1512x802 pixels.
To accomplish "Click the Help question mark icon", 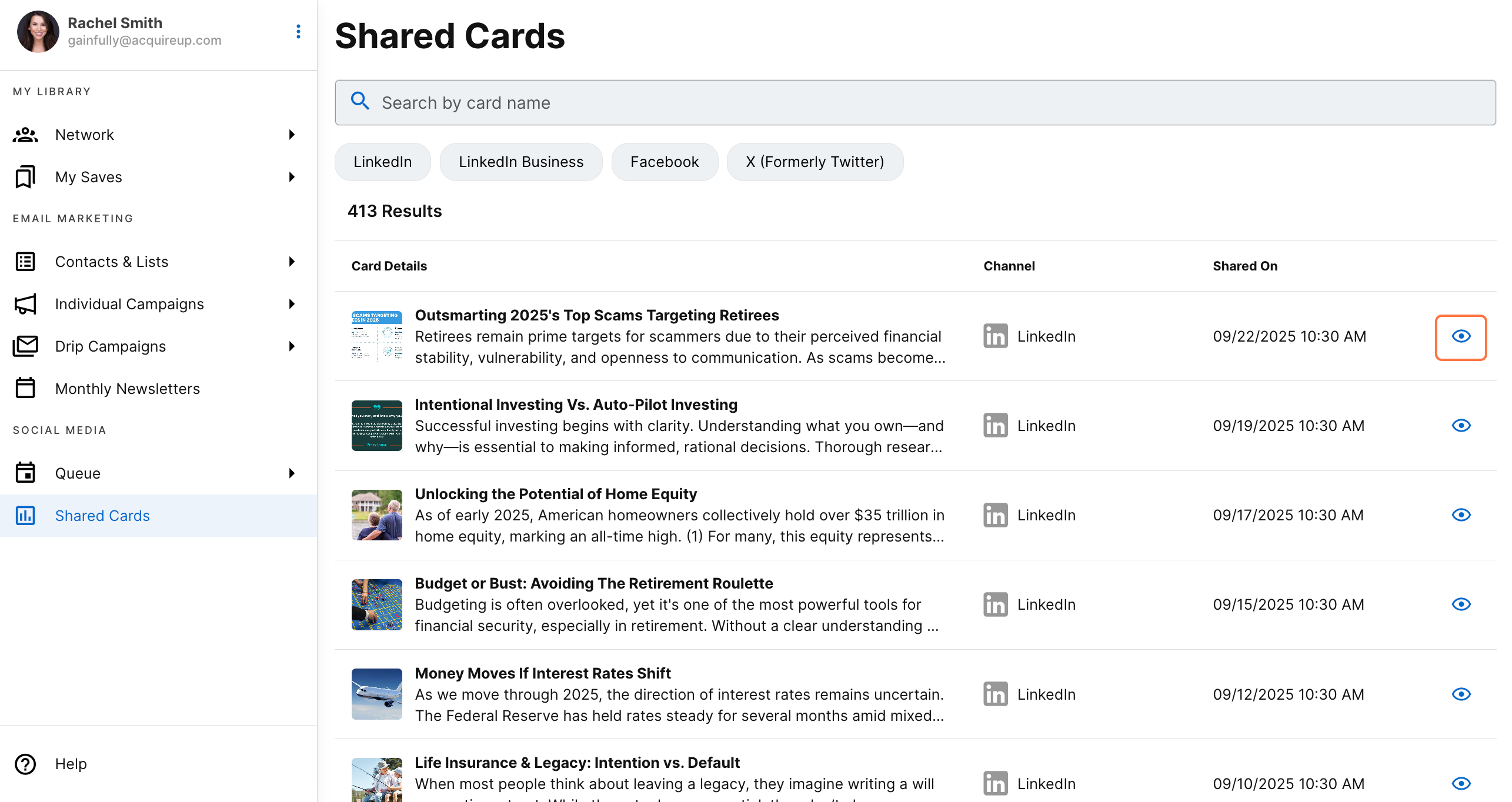I will tap(25, 764).
